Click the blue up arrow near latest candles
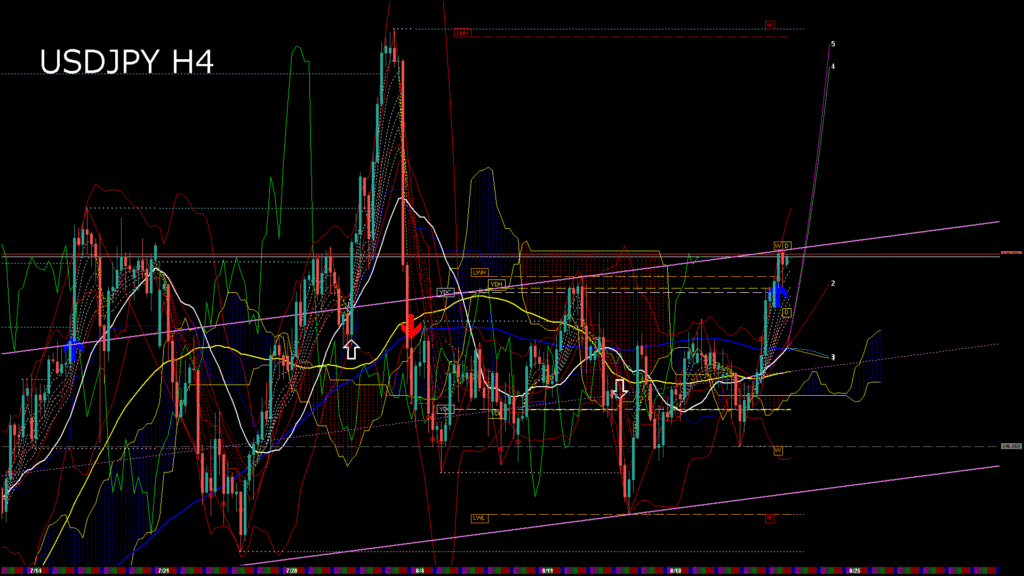 (x=781, y=293)
